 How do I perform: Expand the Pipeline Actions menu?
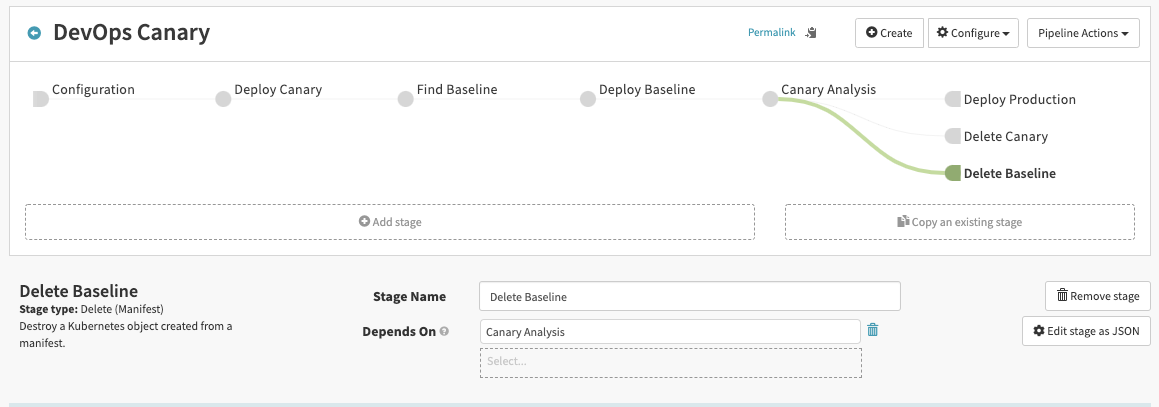(x=1083, y=33)
